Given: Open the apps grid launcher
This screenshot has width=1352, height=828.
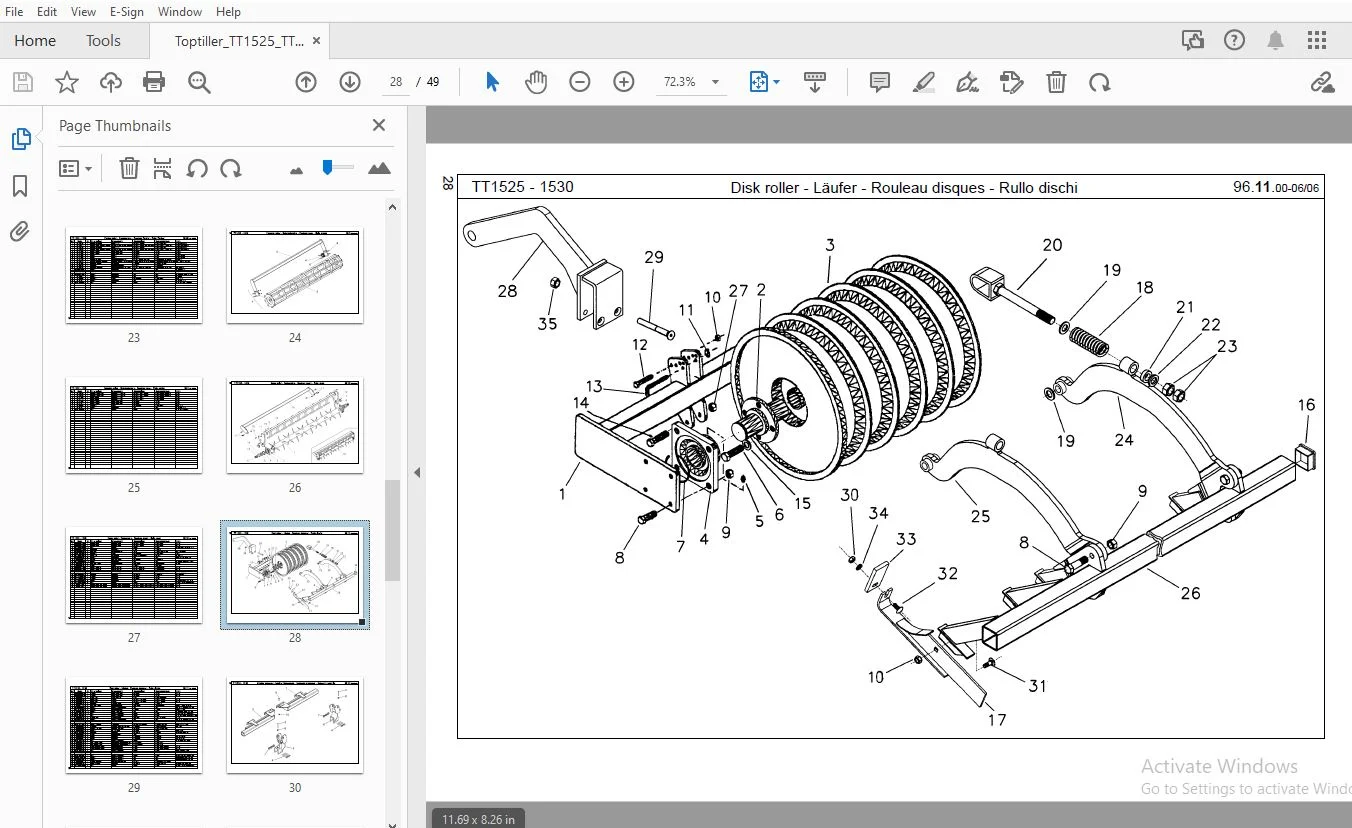Looking at the screenshot, I should point(1317,40).
